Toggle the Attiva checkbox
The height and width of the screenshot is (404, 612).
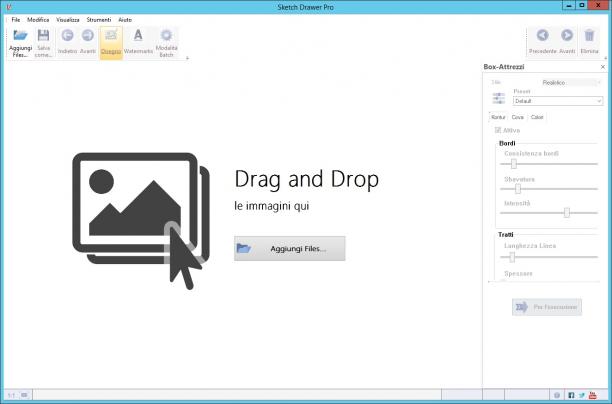pyautogui.click(x=498, y=130)
